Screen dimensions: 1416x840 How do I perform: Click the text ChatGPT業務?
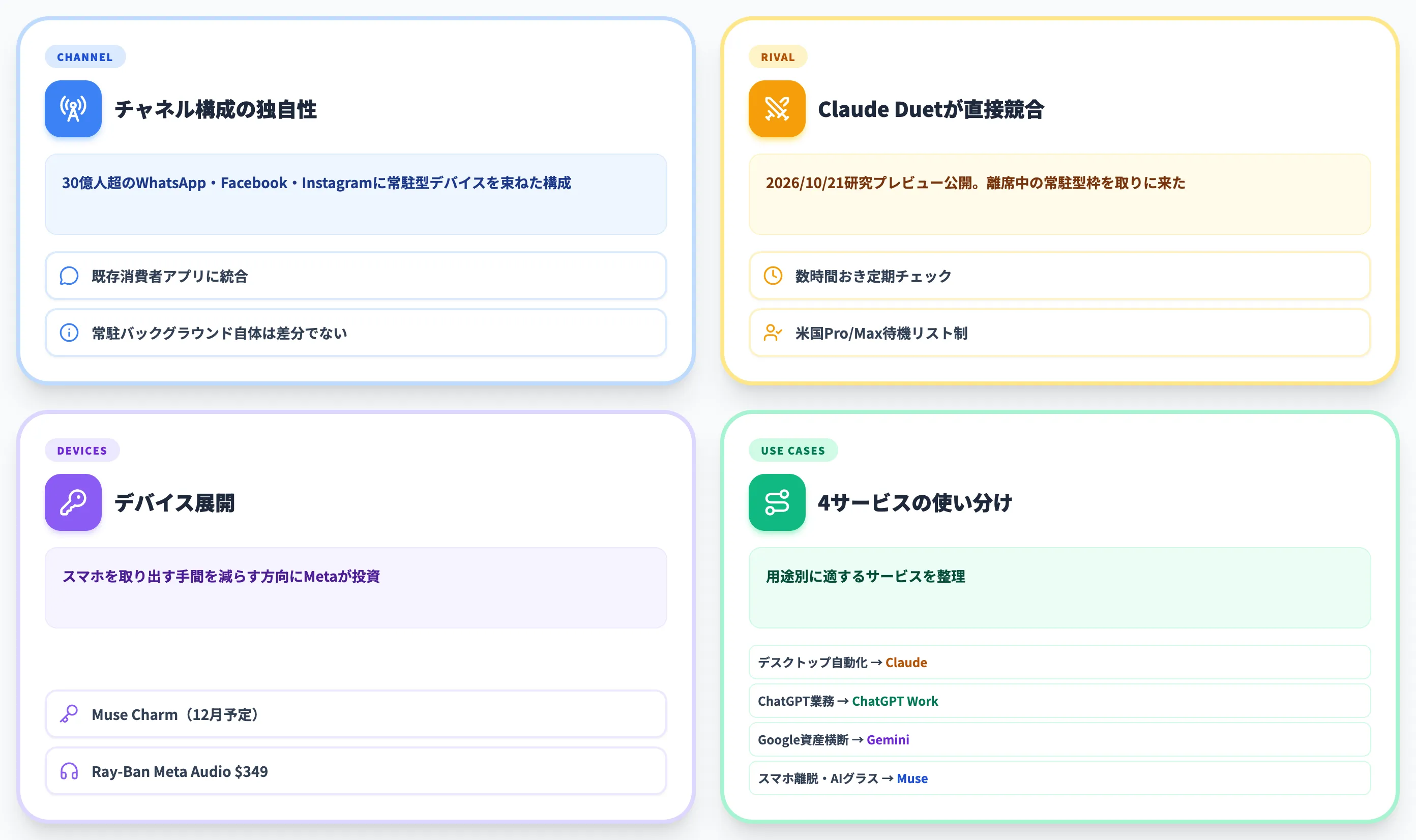tap(796, 701)
